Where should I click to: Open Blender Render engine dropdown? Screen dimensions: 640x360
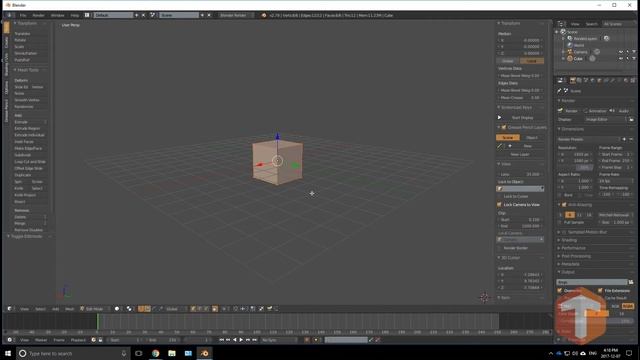point(236,16)
